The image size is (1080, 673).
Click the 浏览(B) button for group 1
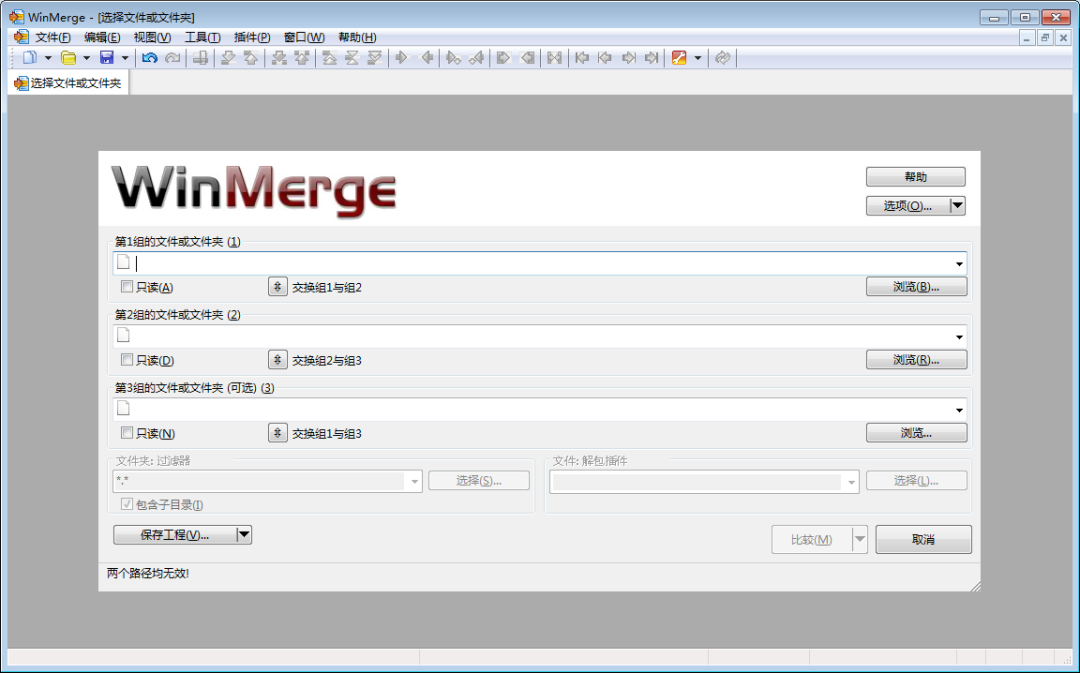point(915,286)
